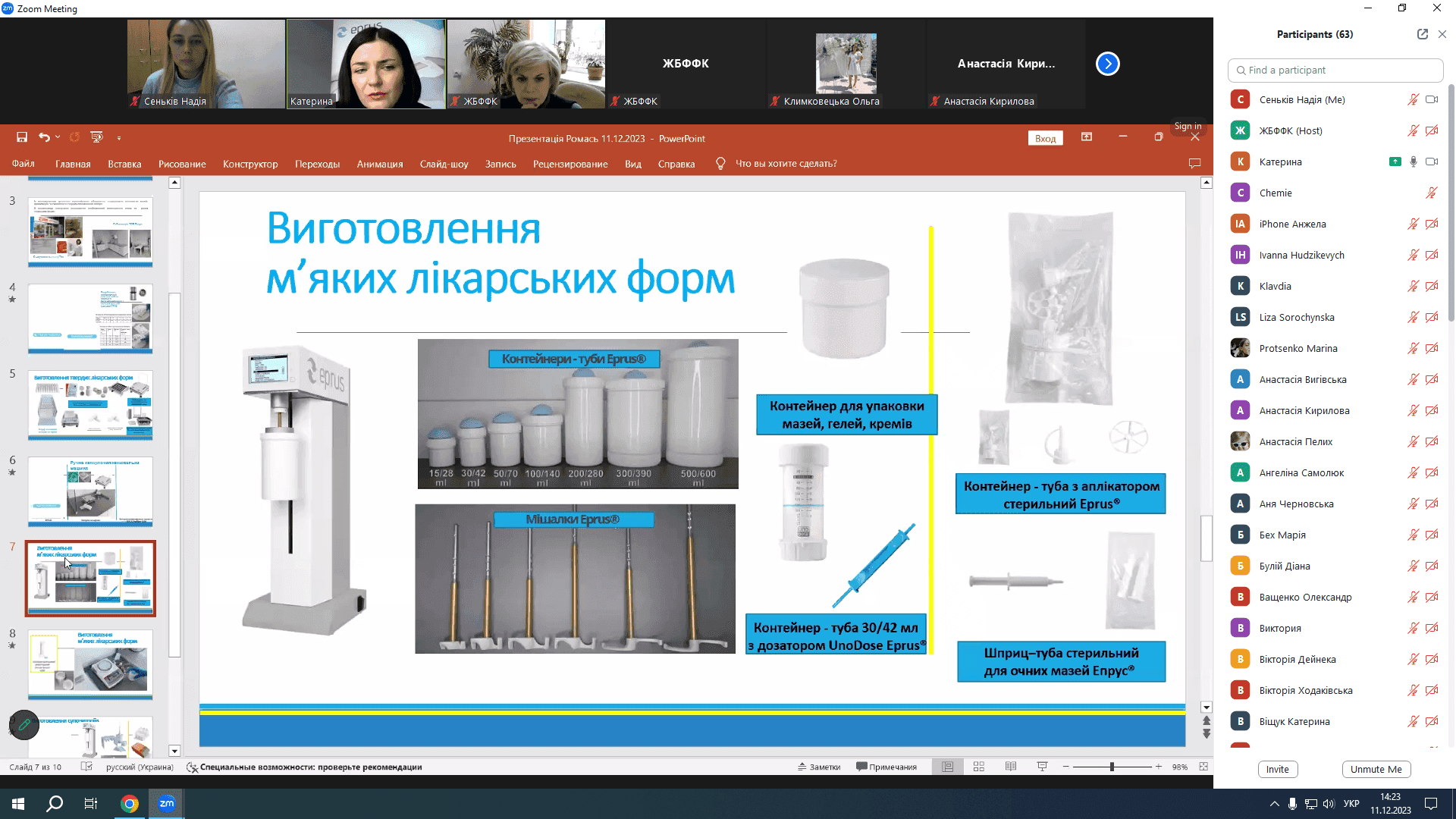This screenshot has height=819, width=1456.
Task: Click the thumbnail pane scrollbar down arrow
Action: coord(174,751)
